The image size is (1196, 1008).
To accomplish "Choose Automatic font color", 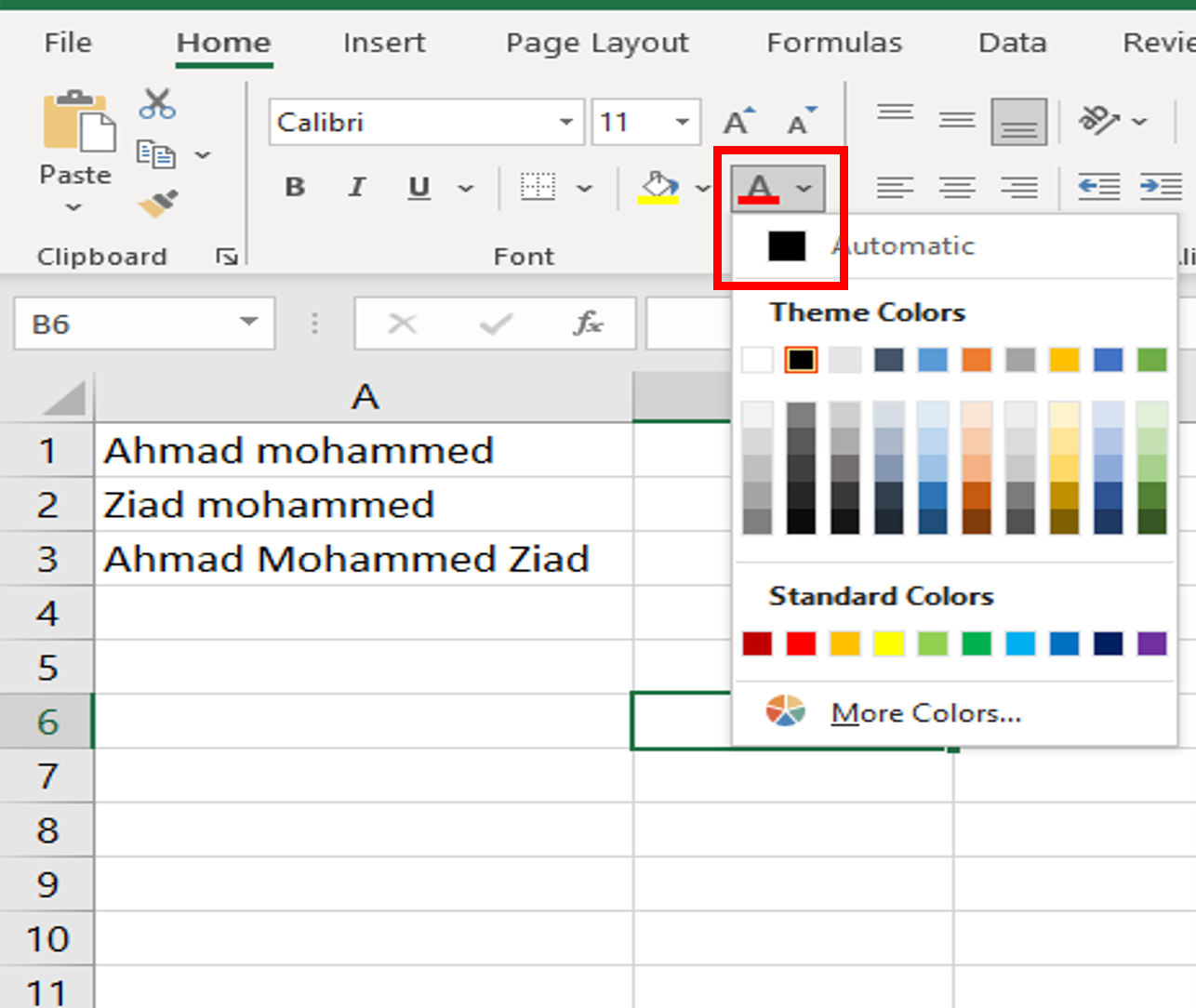I will pyautogui.click(x=955, y=246).
